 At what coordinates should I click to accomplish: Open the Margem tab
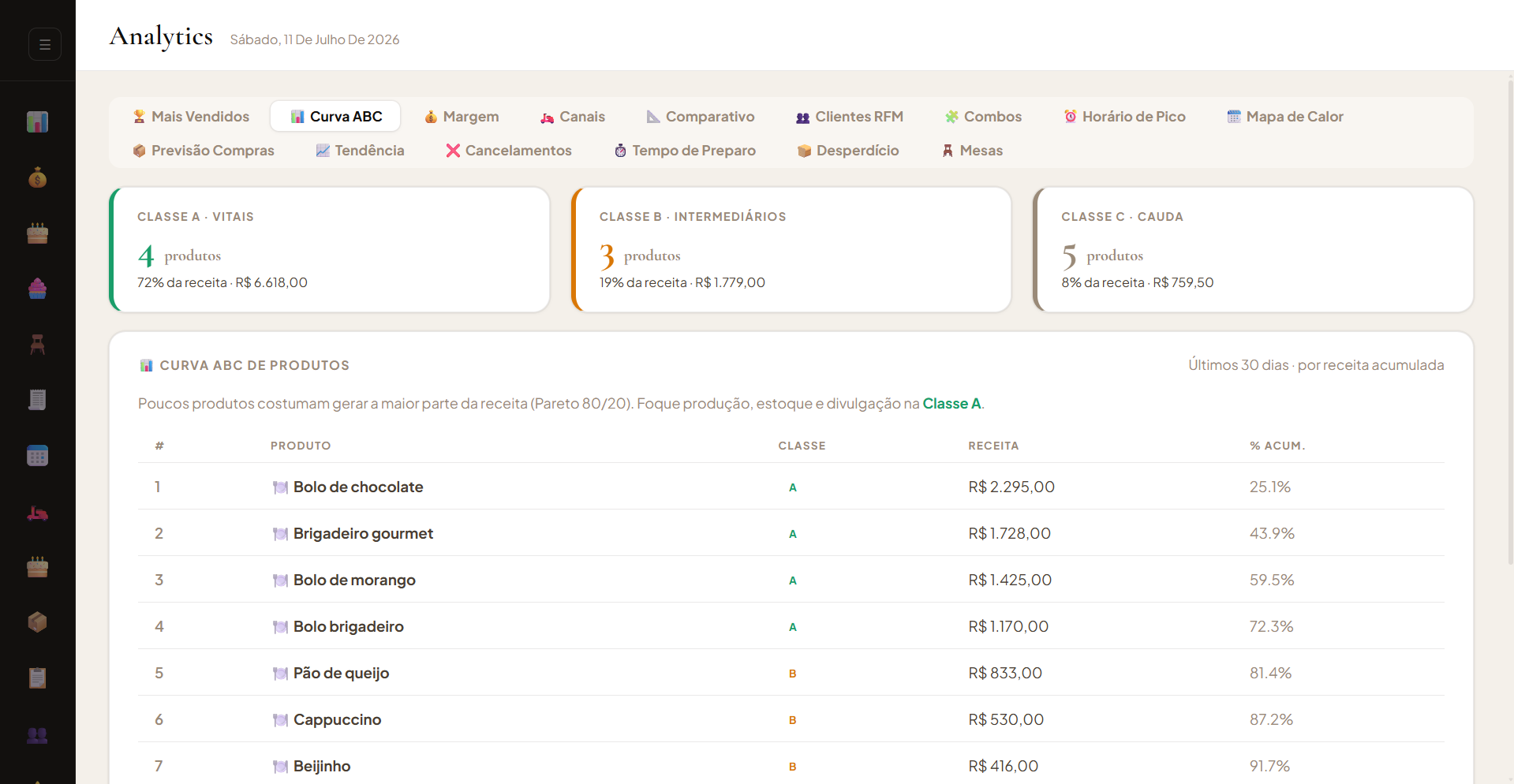coord(462,117)
